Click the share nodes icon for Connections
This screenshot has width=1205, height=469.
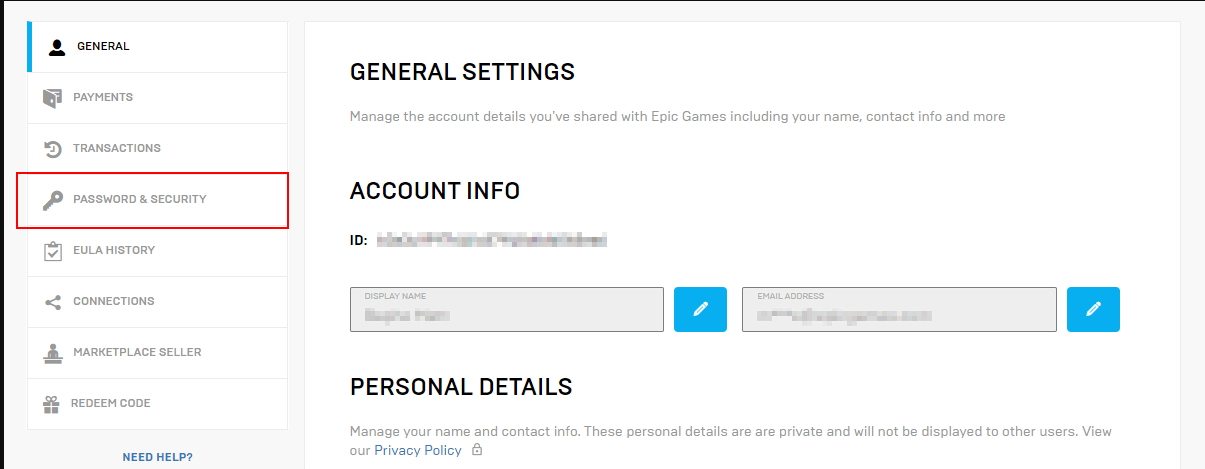[x=53, y=302]
